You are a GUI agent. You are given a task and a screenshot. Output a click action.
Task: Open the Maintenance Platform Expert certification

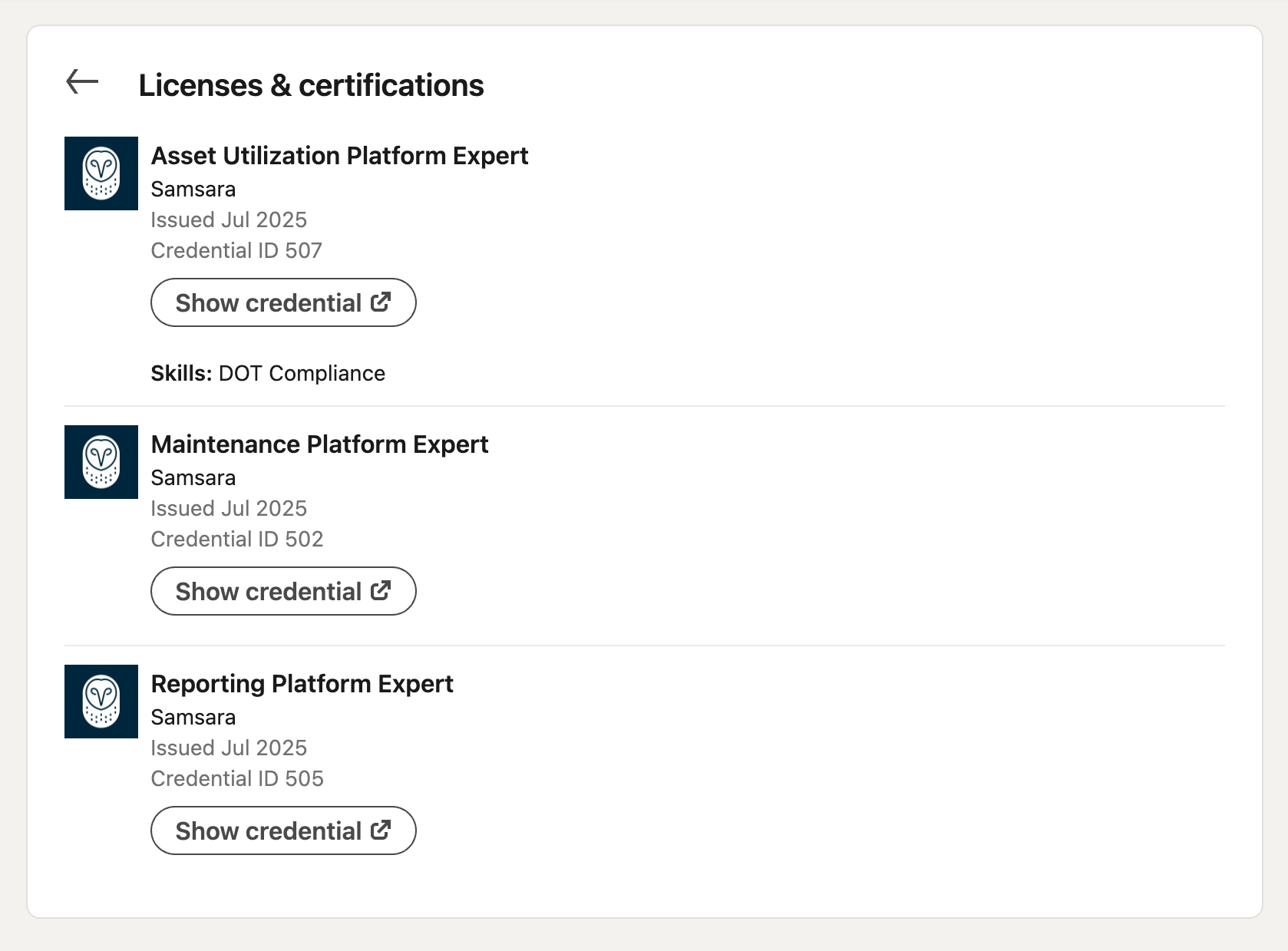(x=320, y=444)
